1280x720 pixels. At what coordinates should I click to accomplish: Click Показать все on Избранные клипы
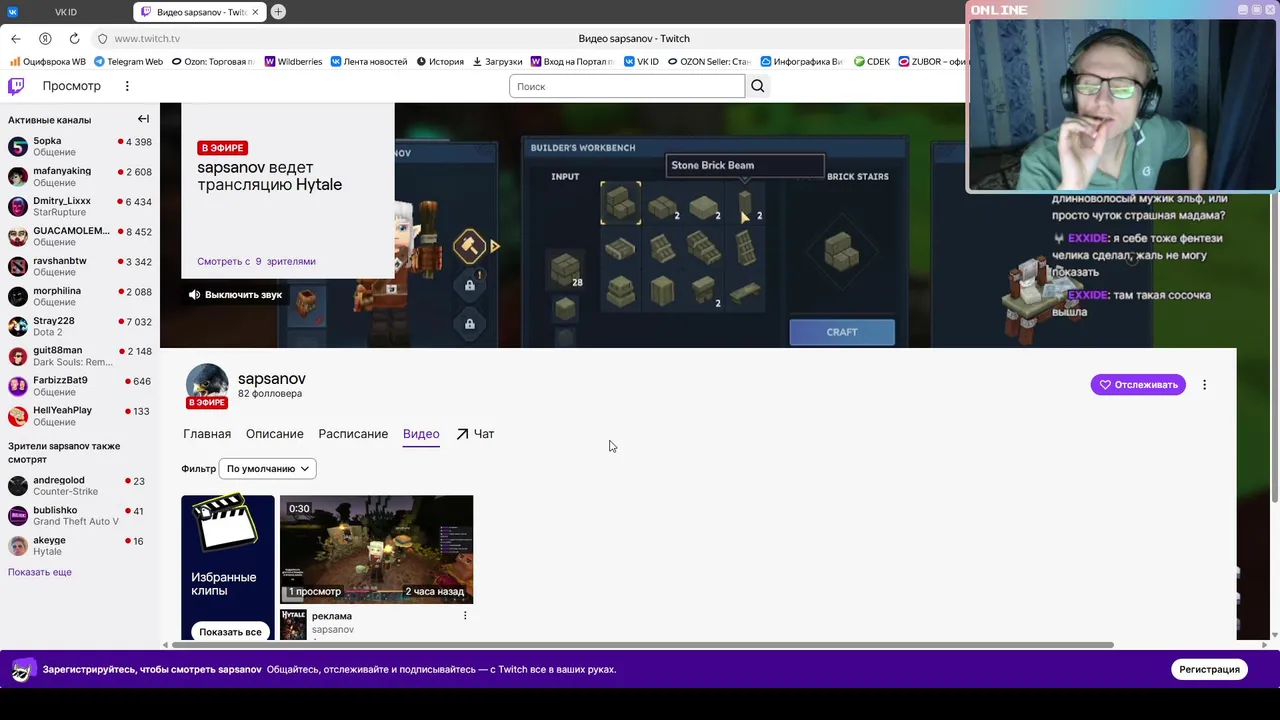tap(230, 632)
